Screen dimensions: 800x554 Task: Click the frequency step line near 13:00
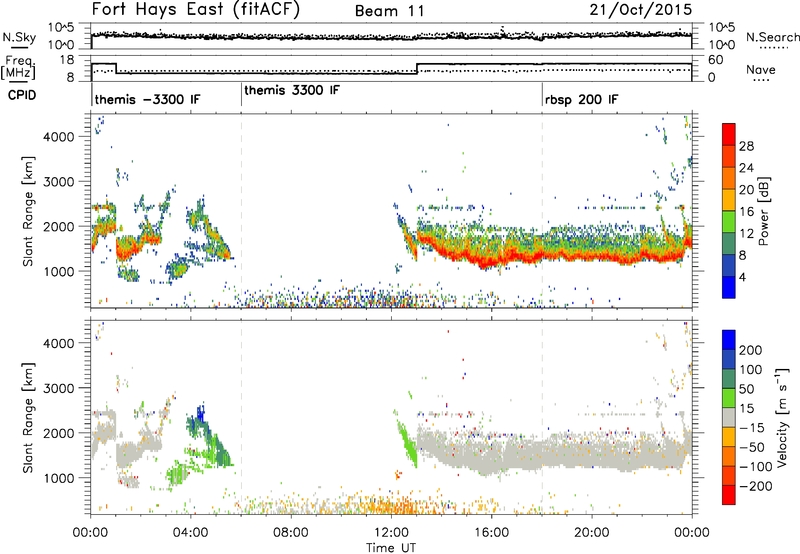click(x=417, y=69)
